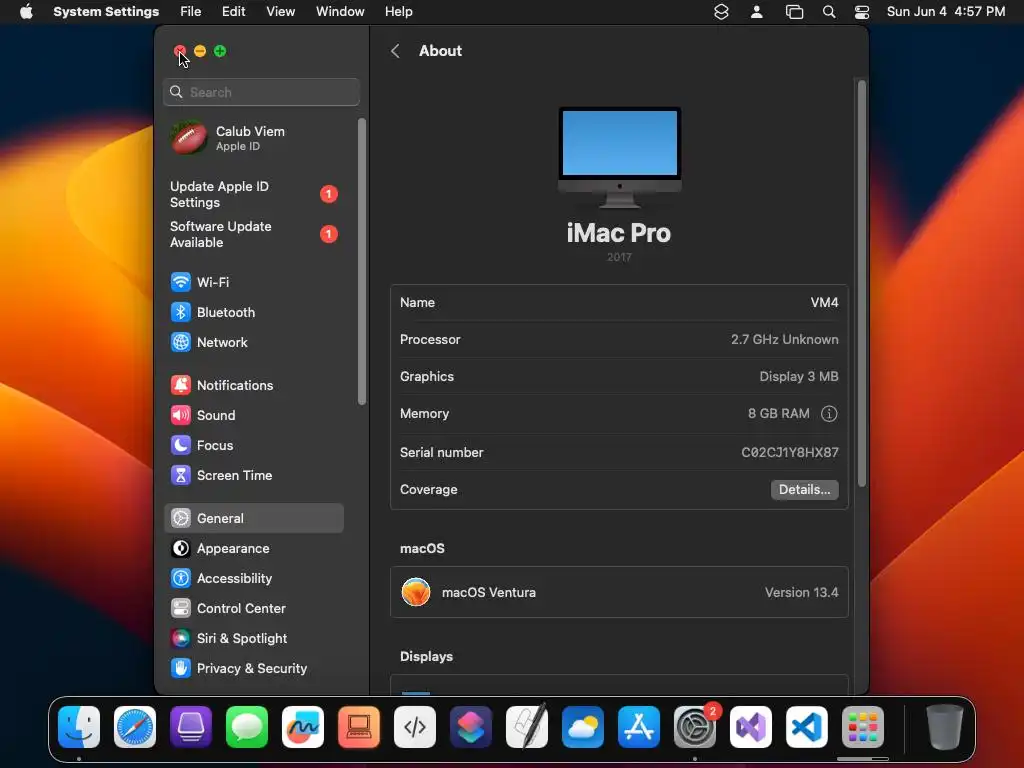Go back from the About page

(x=395, y=51)
